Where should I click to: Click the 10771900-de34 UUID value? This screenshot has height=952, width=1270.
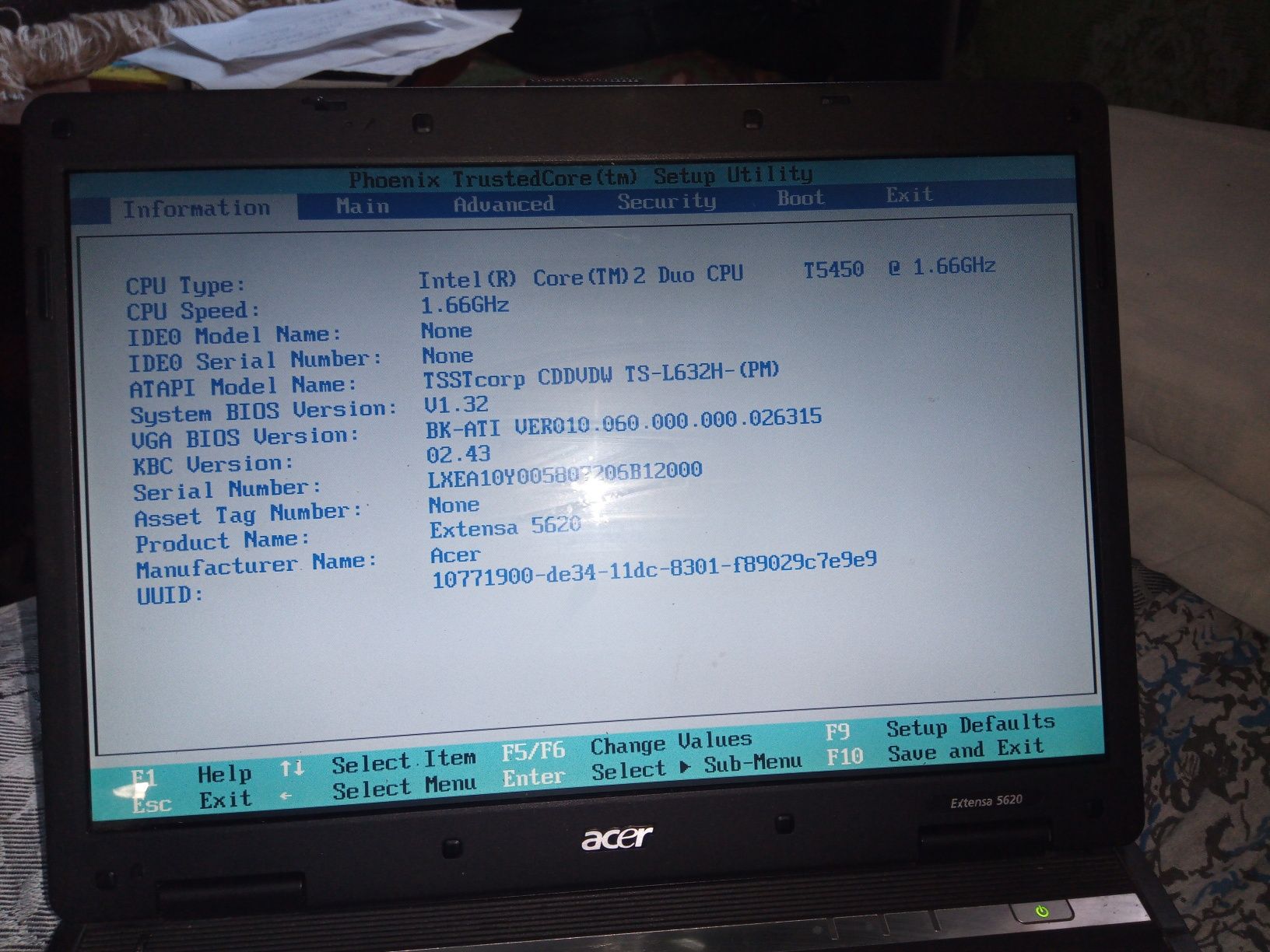654,569
